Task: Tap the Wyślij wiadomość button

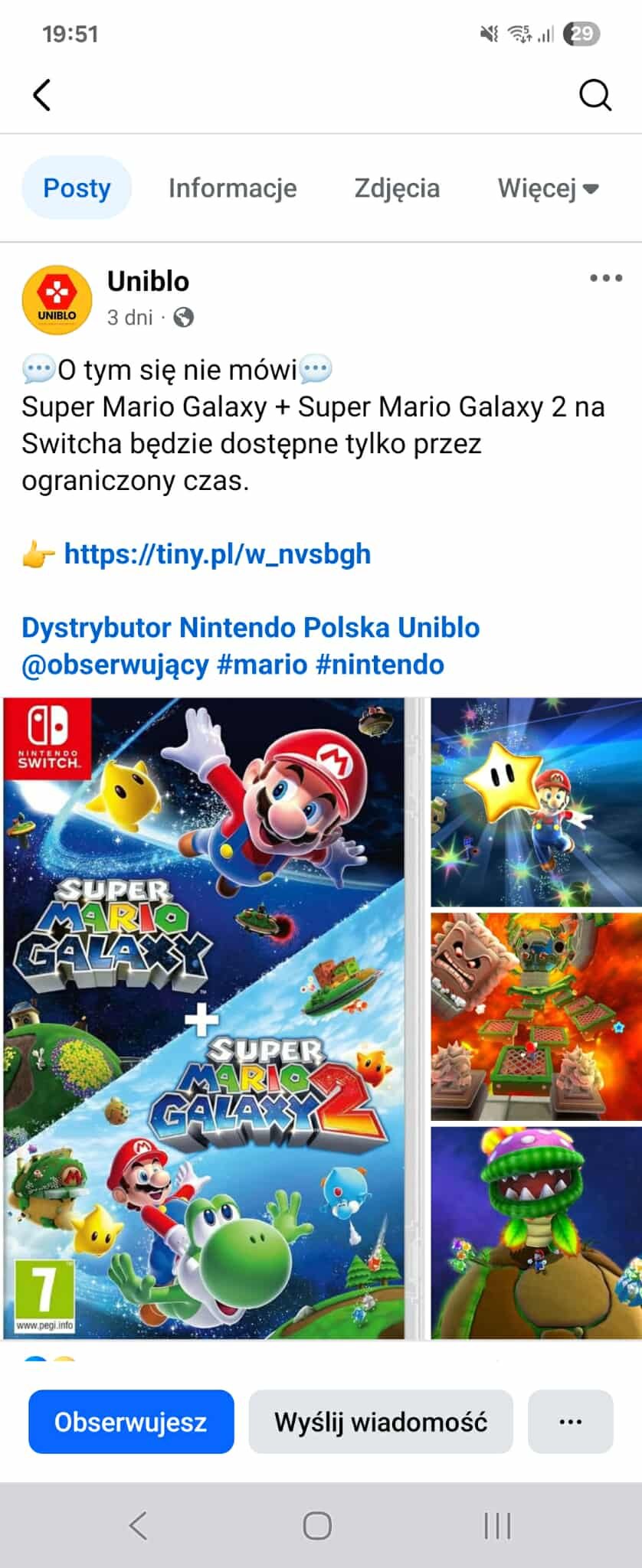Action: 381,1422
